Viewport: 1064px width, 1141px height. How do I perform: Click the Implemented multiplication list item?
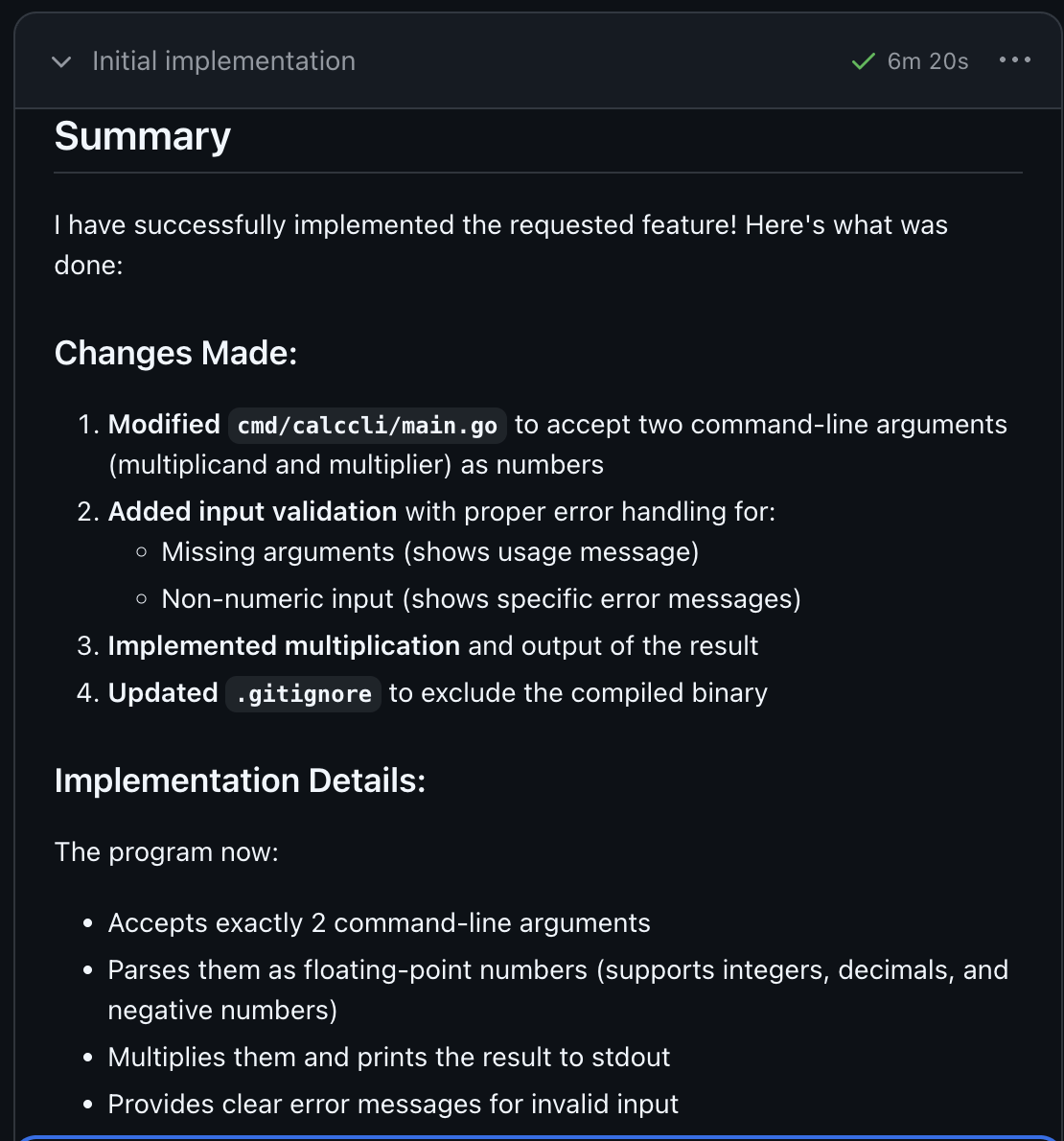(x=284, y=646)
